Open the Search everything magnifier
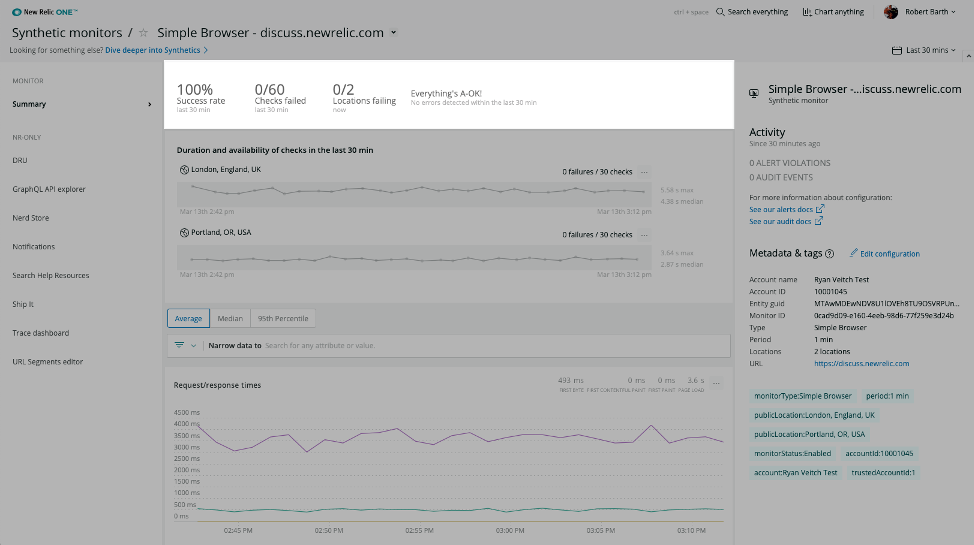 click(720, 12)
